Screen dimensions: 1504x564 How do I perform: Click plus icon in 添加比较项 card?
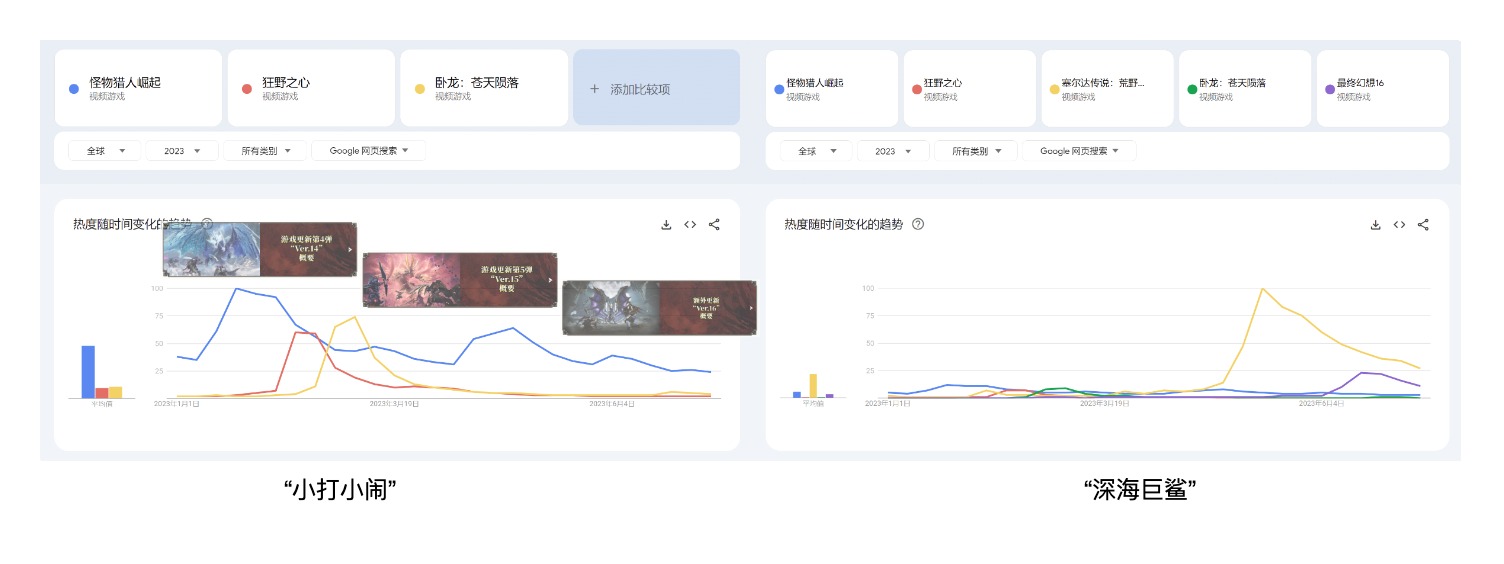pyautogui.click(x=594, y=89)
